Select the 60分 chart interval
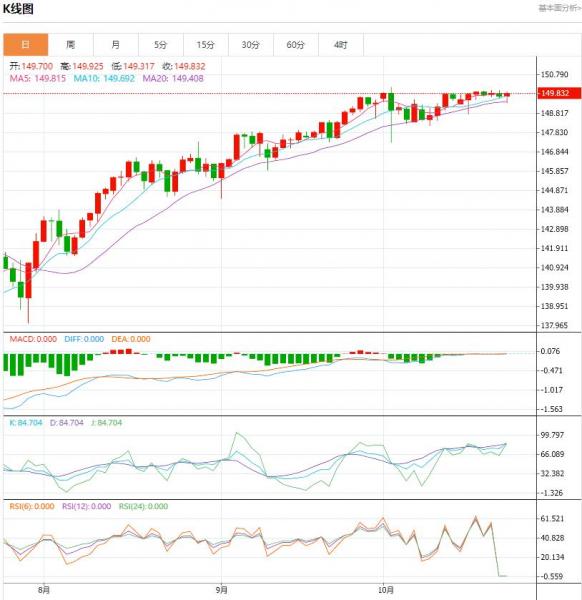The width and height of the screenshot is (582, 600). point(296,45)
